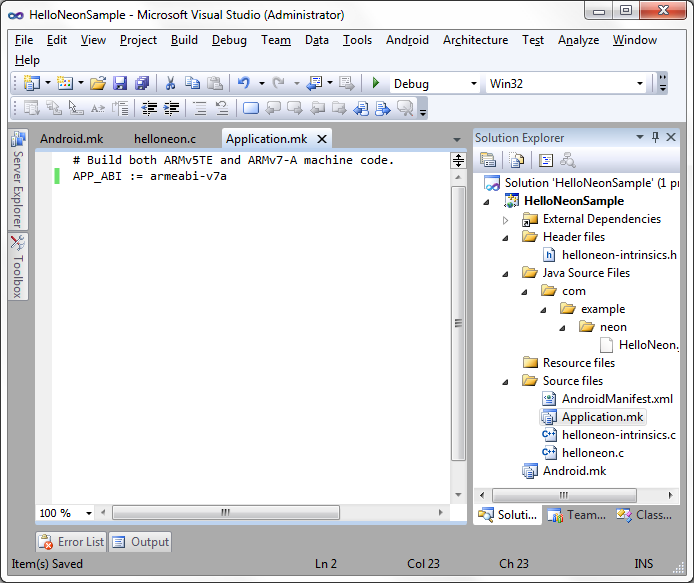Collapse the Header files folder
Screen dimensions: 694x583
(x=505, y=238)
